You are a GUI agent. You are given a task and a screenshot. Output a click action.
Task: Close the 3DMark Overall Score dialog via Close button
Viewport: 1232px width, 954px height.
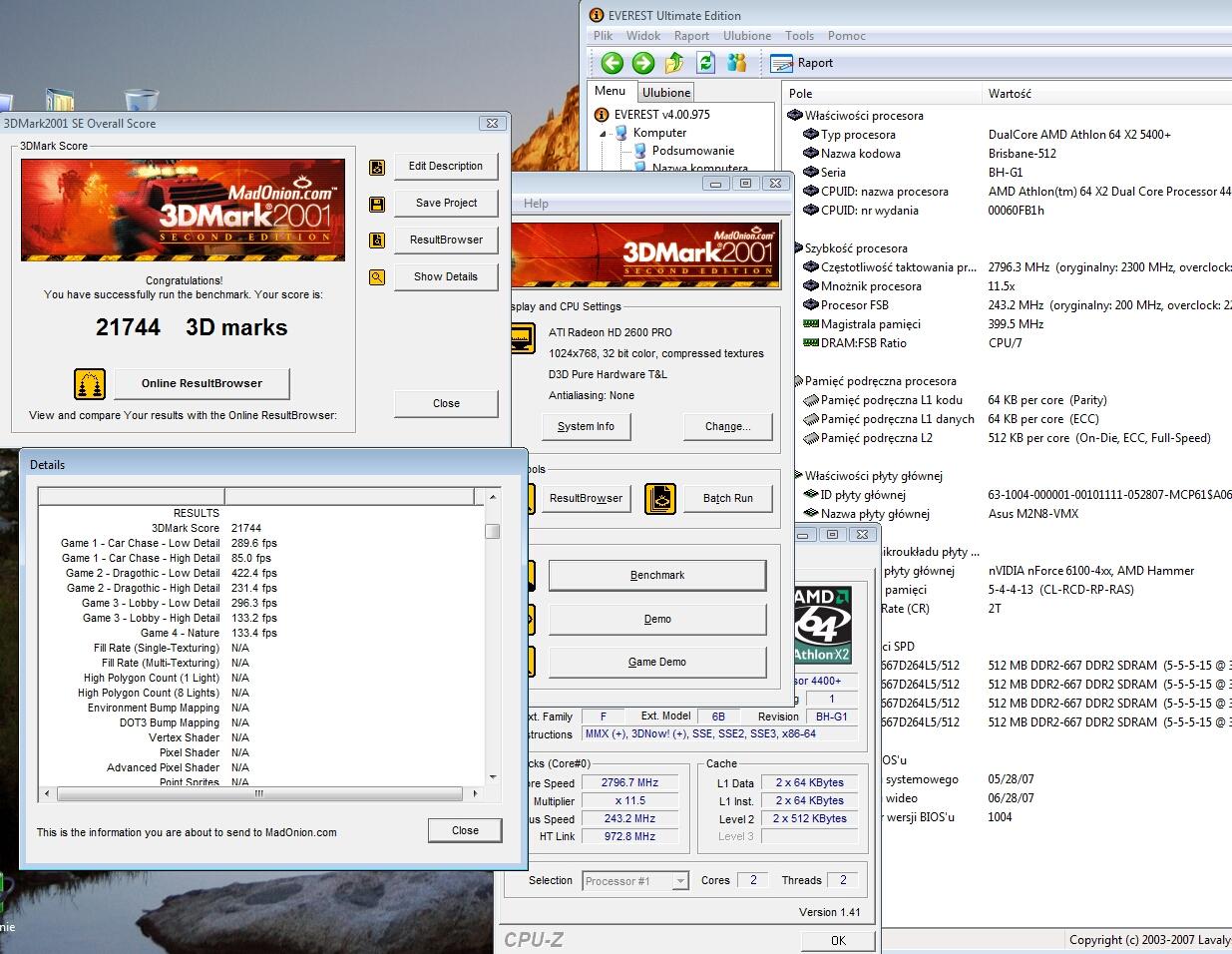click(446, 404)
